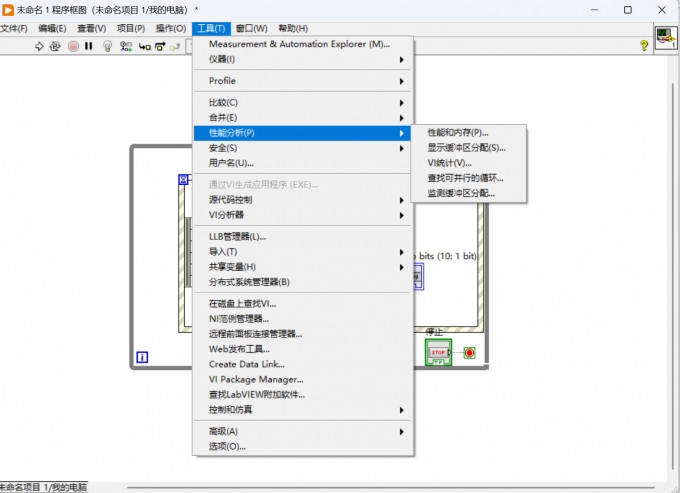Image resolution: width=680 pixels, height=493 pixels.
Task: Open 选项(O)... settings
Action: 303,447
